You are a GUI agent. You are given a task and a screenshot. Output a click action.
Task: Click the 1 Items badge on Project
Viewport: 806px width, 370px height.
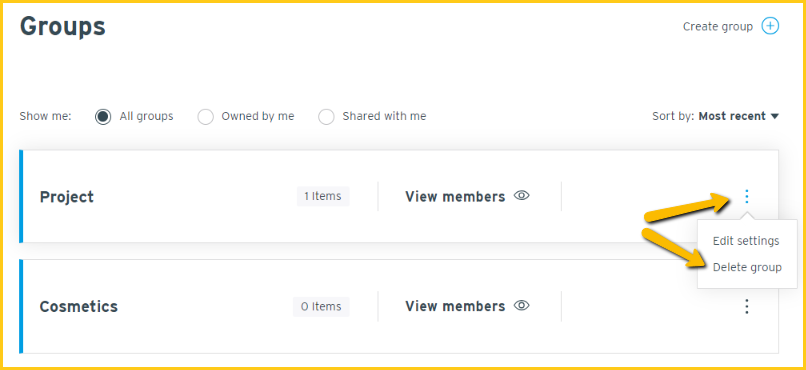click(x=323, y=196)
